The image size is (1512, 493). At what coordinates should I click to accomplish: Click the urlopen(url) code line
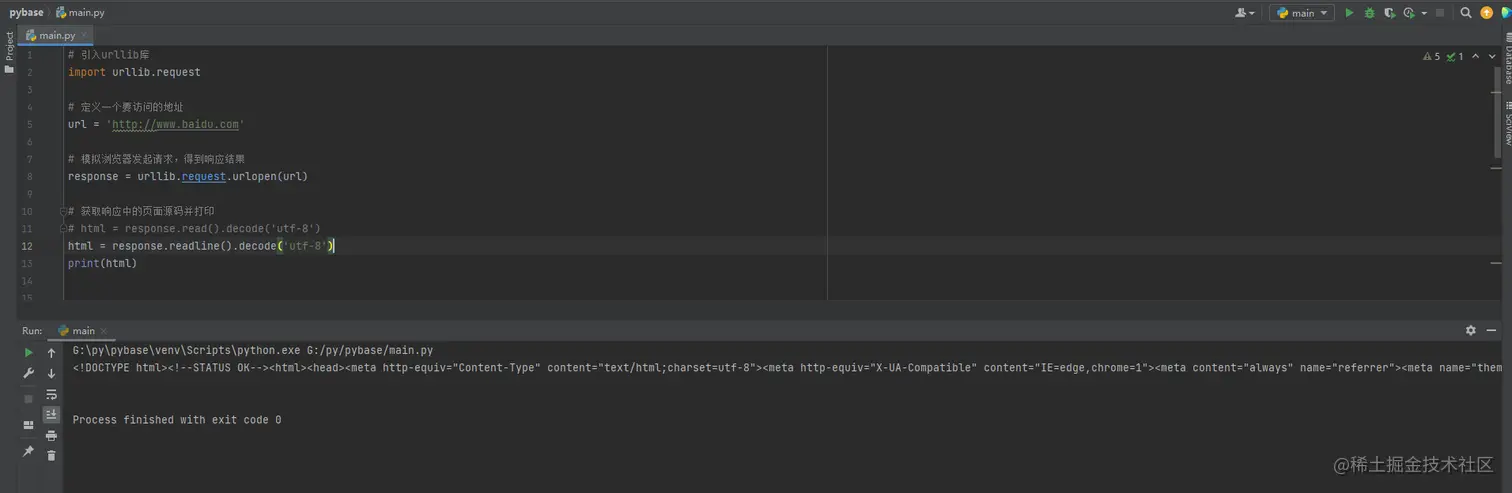(188, 177)
